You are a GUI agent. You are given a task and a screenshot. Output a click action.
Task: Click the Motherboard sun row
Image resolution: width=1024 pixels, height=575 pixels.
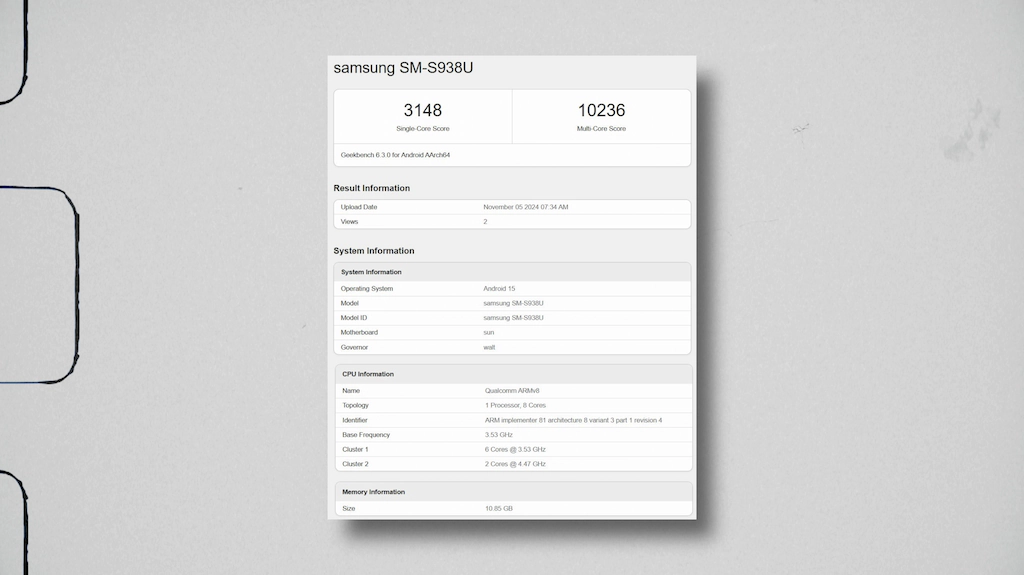(x=512, y=333)
